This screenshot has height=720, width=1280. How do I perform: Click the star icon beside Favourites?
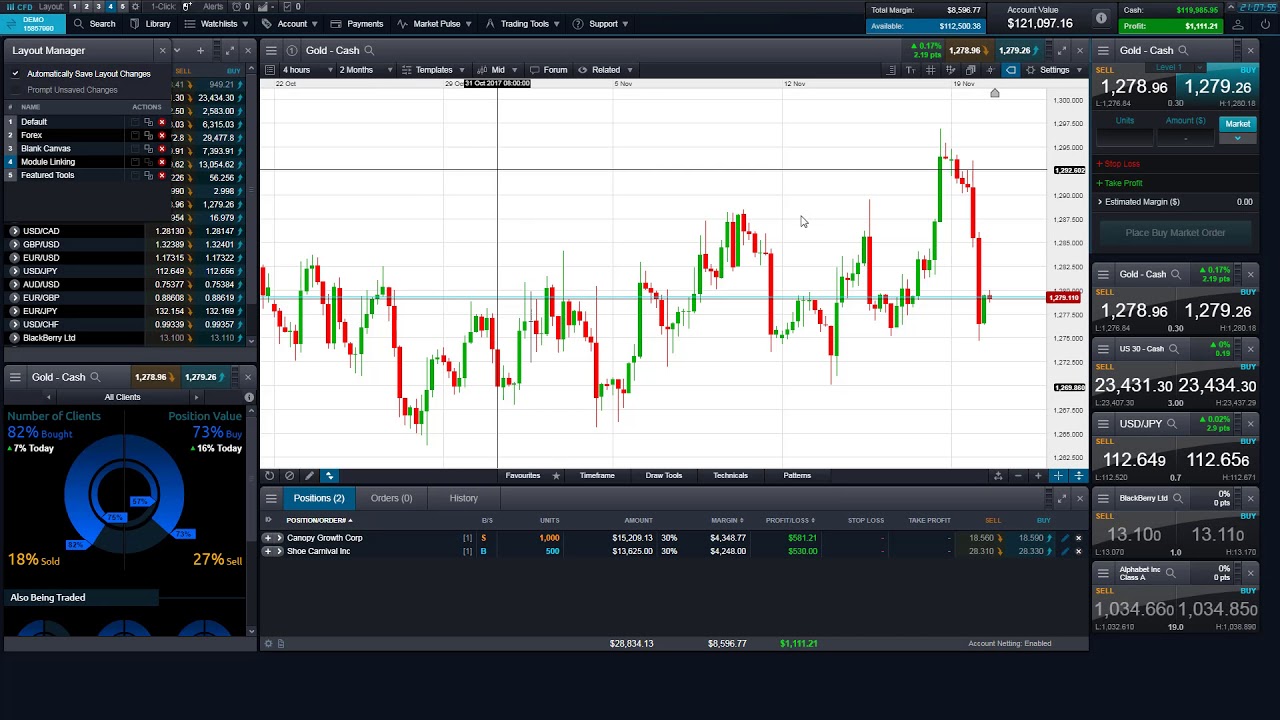pyautogui.click(x=556, y=476)
